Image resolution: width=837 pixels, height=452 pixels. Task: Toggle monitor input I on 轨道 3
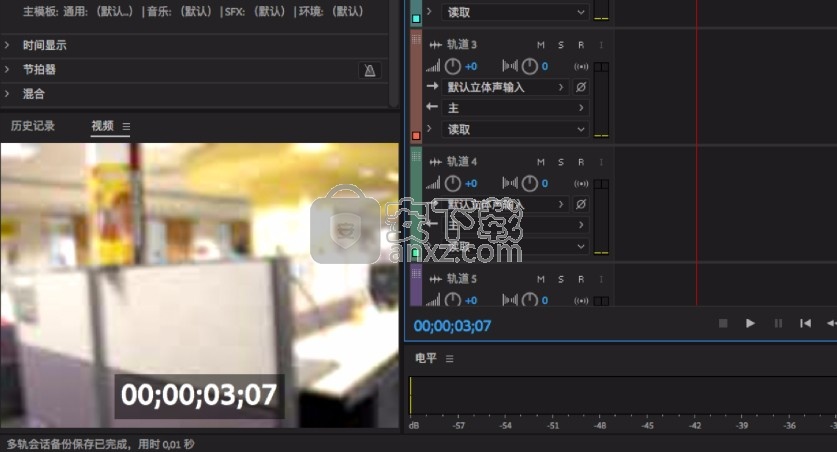601,45
